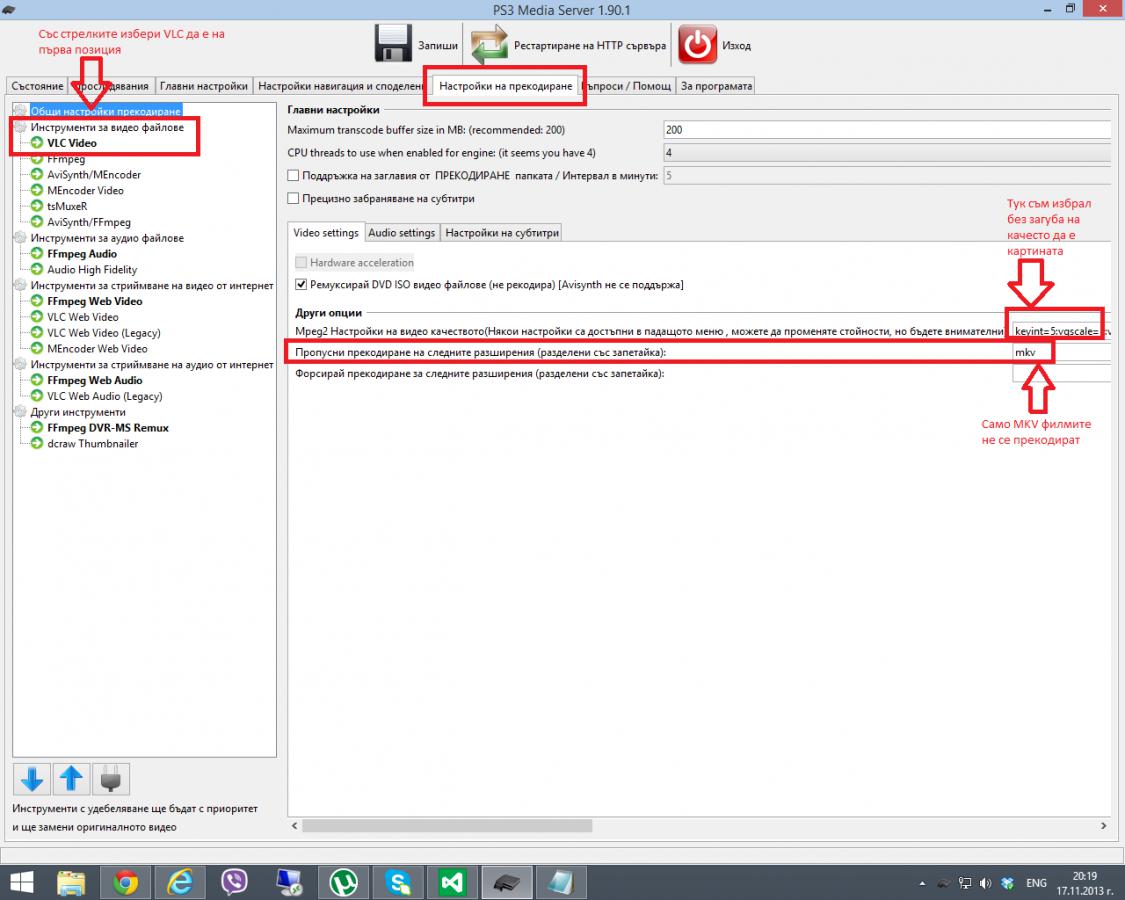Collapse Други инструменти tree node
The width and height of the screenshot is (1125, 900).
click(x=20, y=411)
